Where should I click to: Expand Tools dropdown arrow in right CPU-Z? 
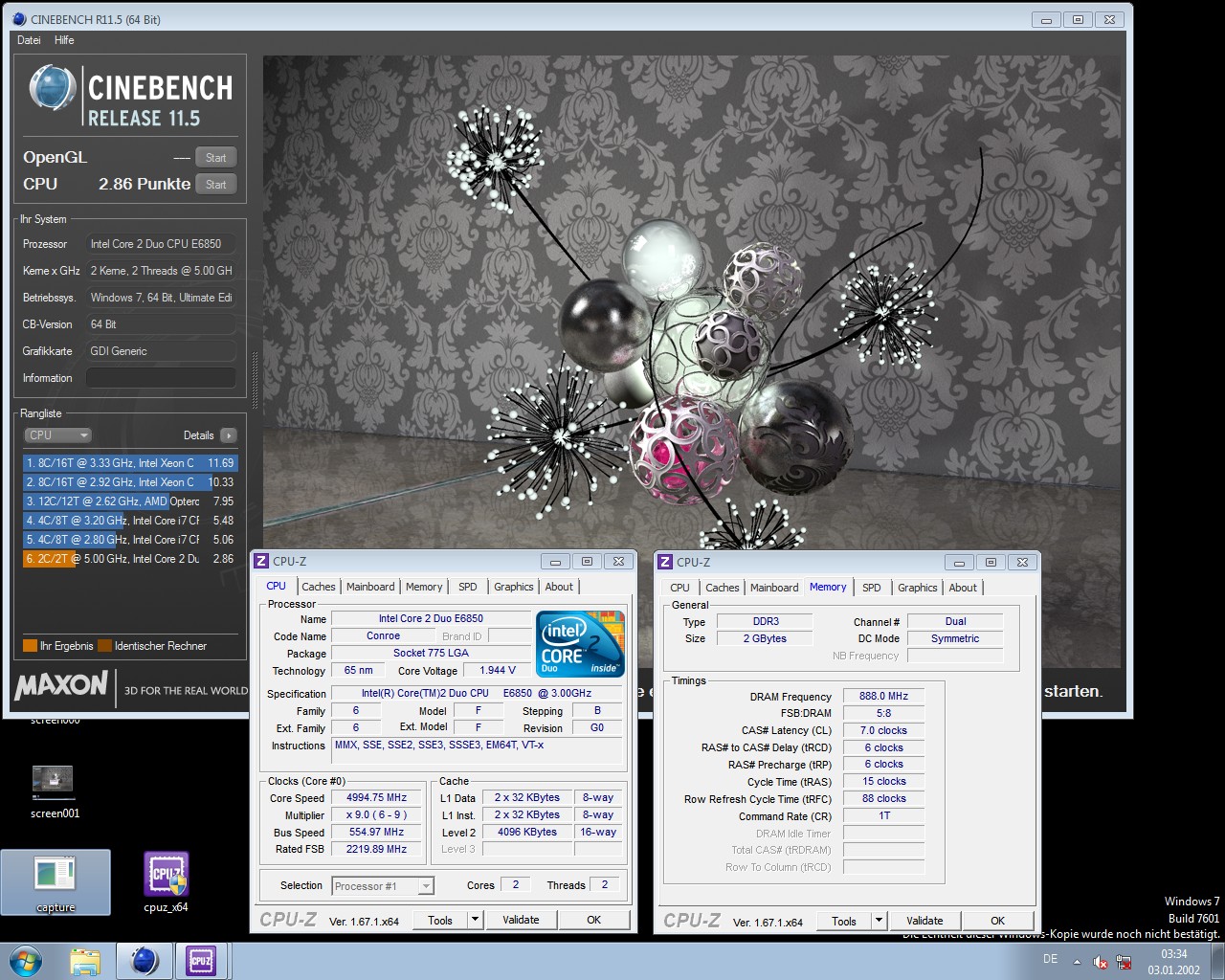pos(879,921)
